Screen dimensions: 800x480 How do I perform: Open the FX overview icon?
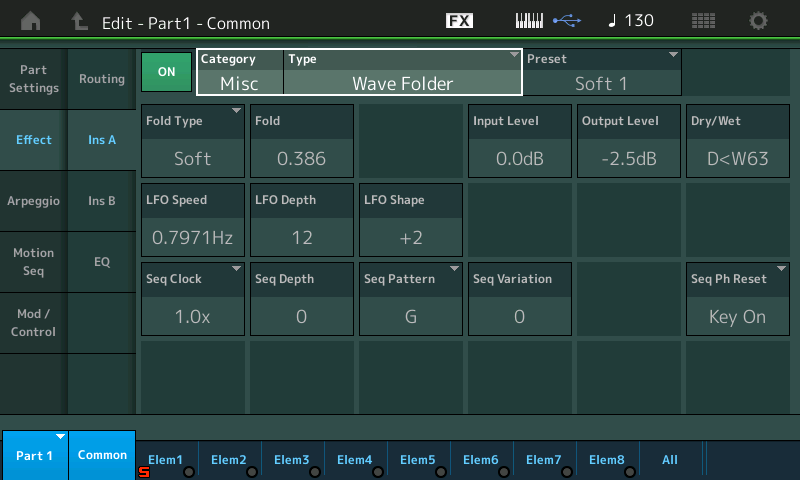[459, 21]
